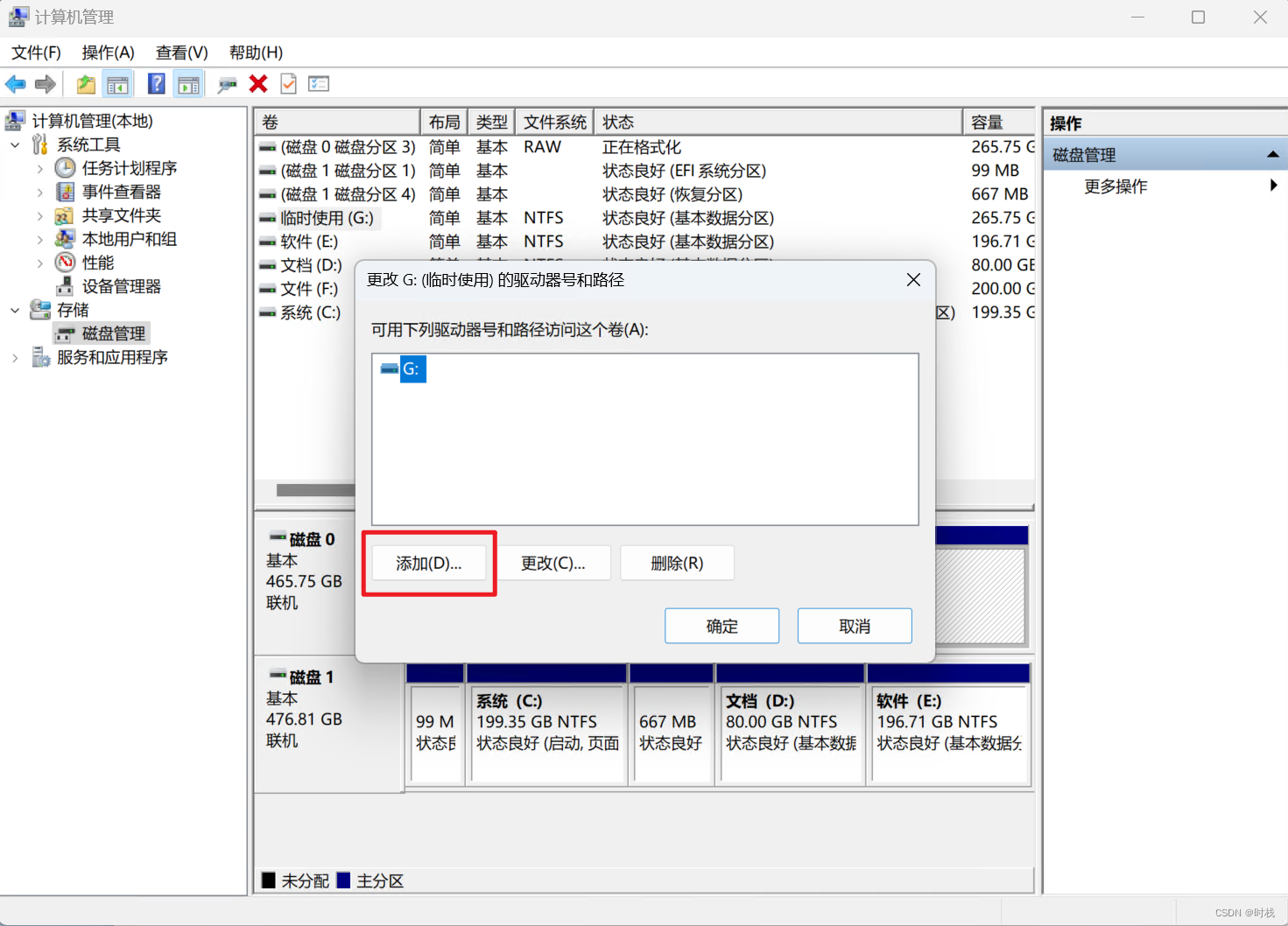Select the 文档 (D:) partition block

pos(791,733)
